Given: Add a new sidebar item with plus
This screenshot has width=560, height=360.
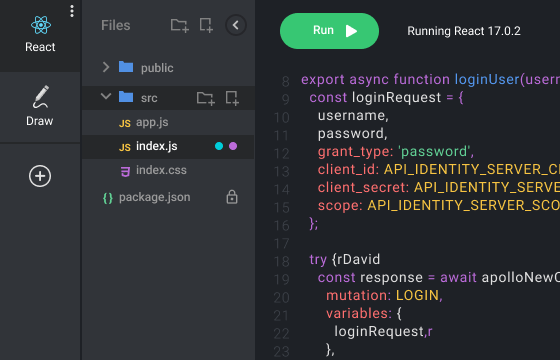Looking at the screenshot, I should pyautogui.click(x=40, y=176).
